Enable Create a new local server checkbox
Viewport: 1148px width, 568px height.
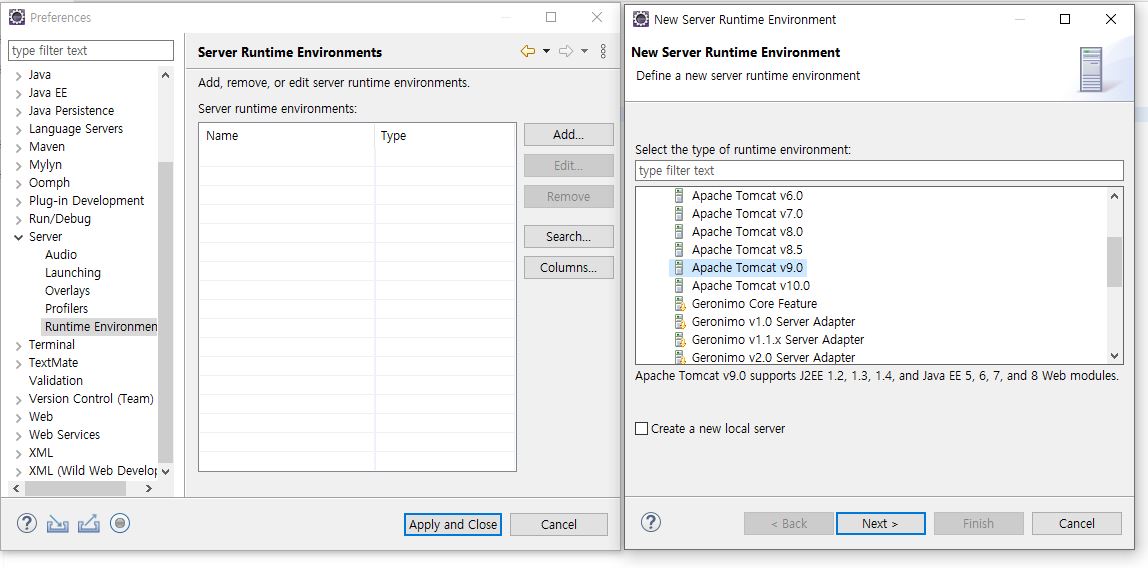click(641, 429)
